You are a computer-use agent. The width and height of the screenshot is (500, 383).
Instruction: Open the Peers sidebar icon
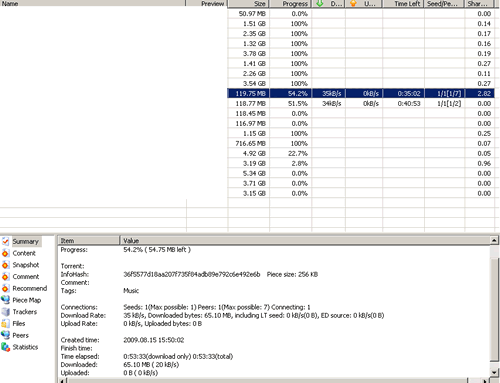tap(5, 335)
